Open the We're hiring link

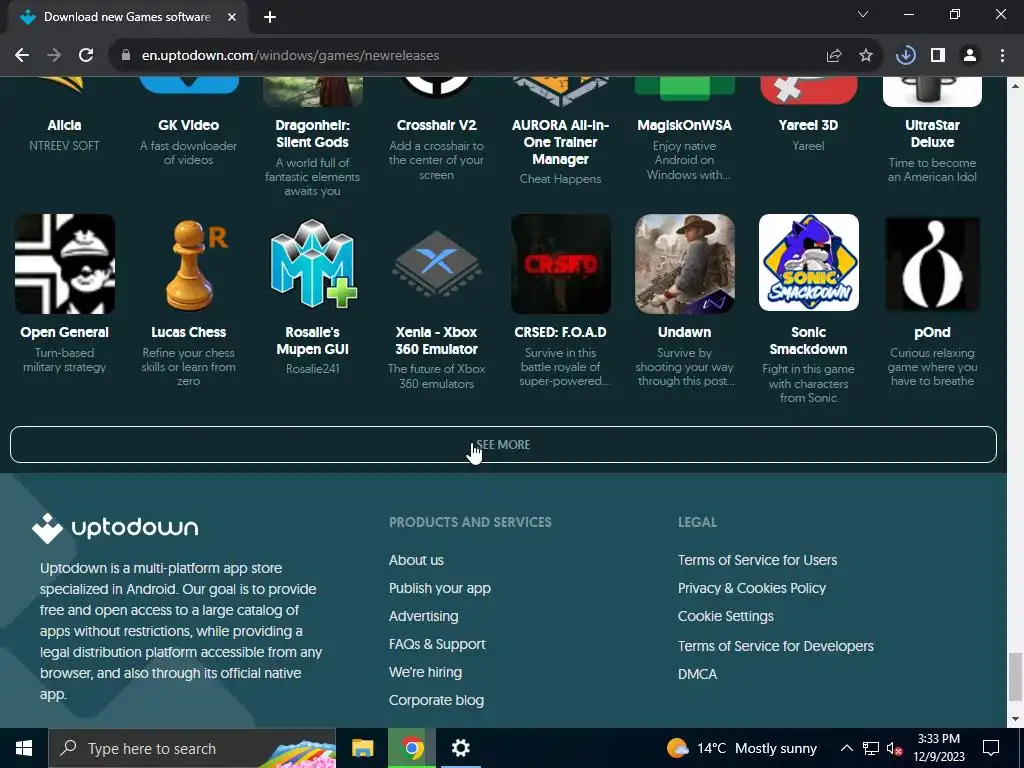pos(425,672)
